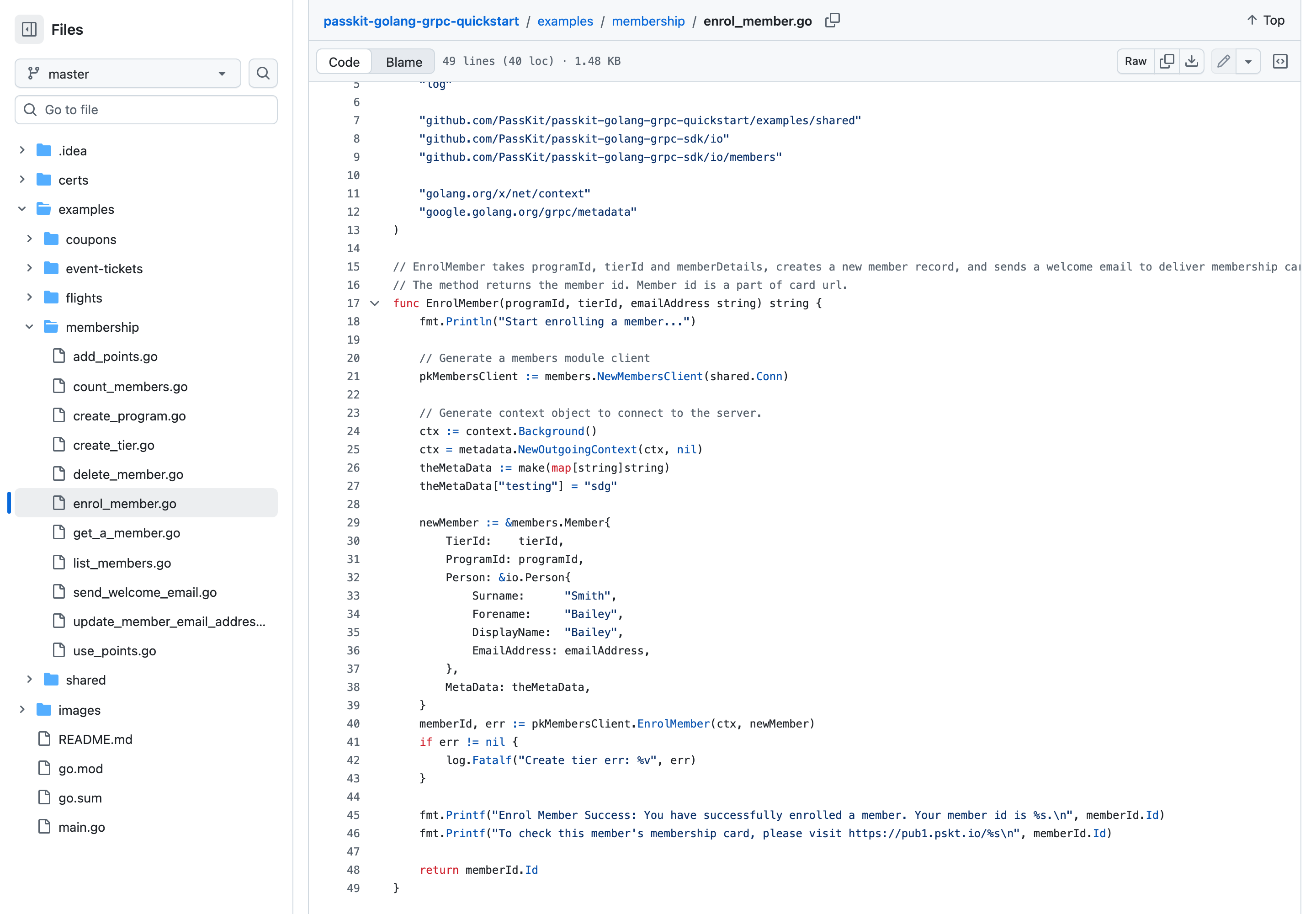Viewport: 1316px width, 914px height.
Task: Download raw file icon
Action: coord(1192,61)
